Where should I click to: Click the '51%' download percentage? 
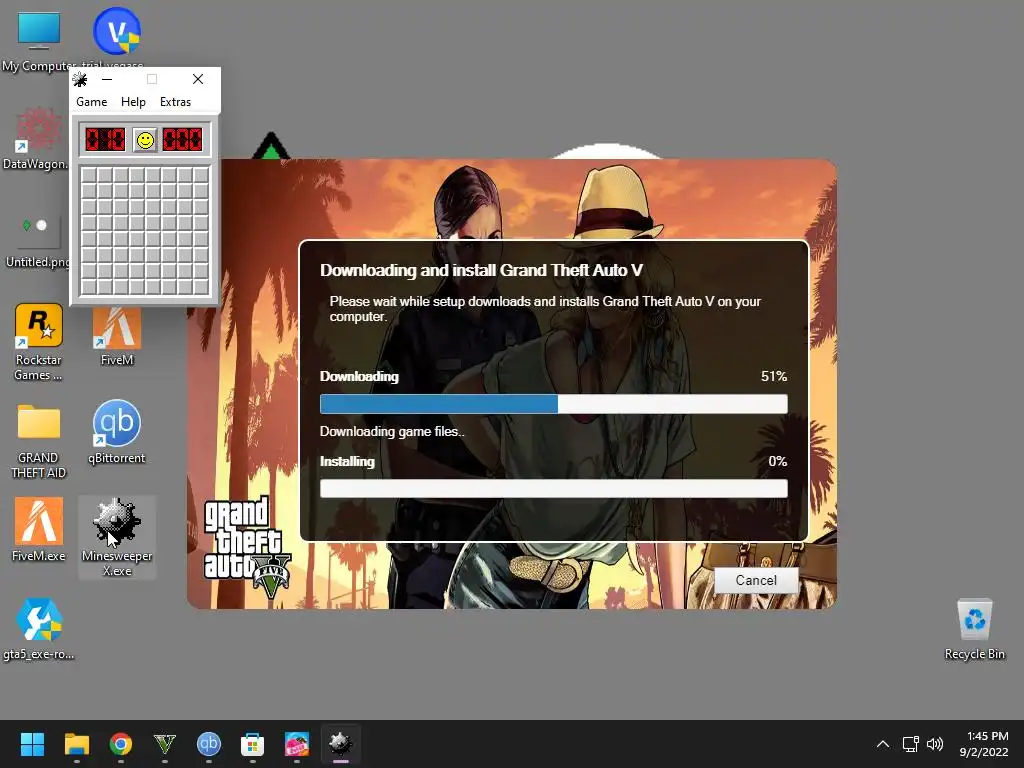coord(774,376)
